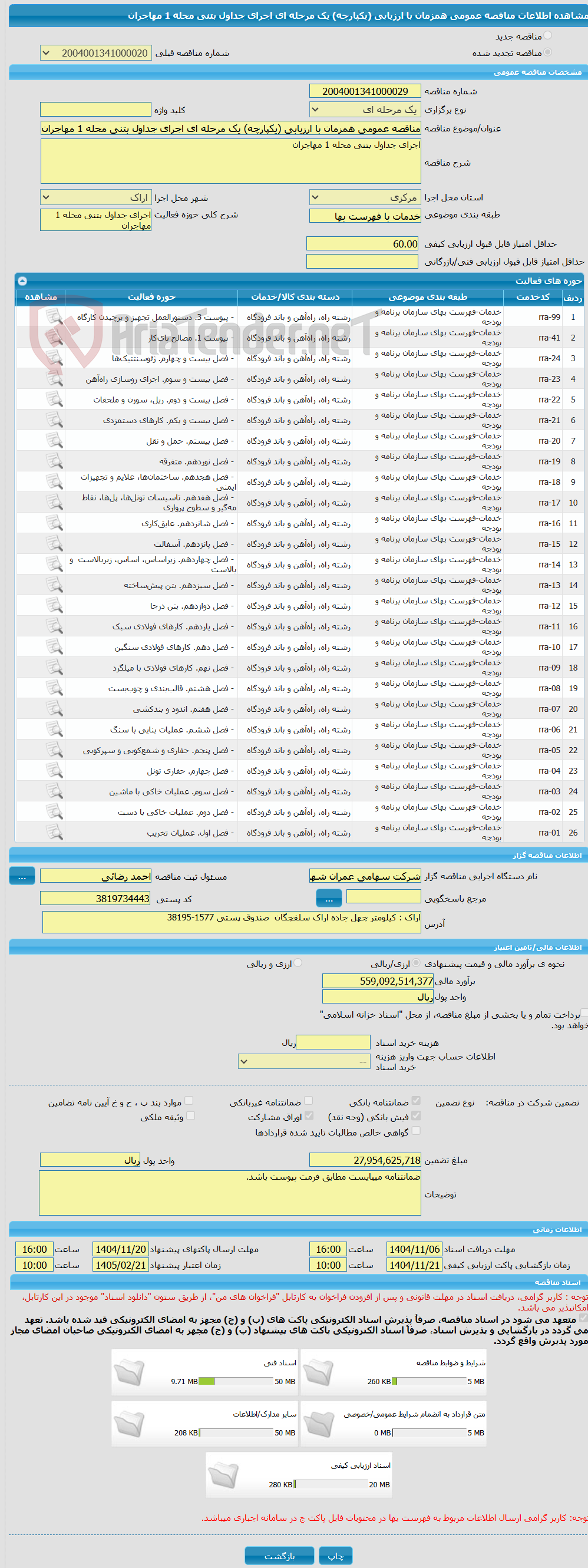Click ellipsis button next to مسئول ثبت مناقصه

click(x=22, y=876)
